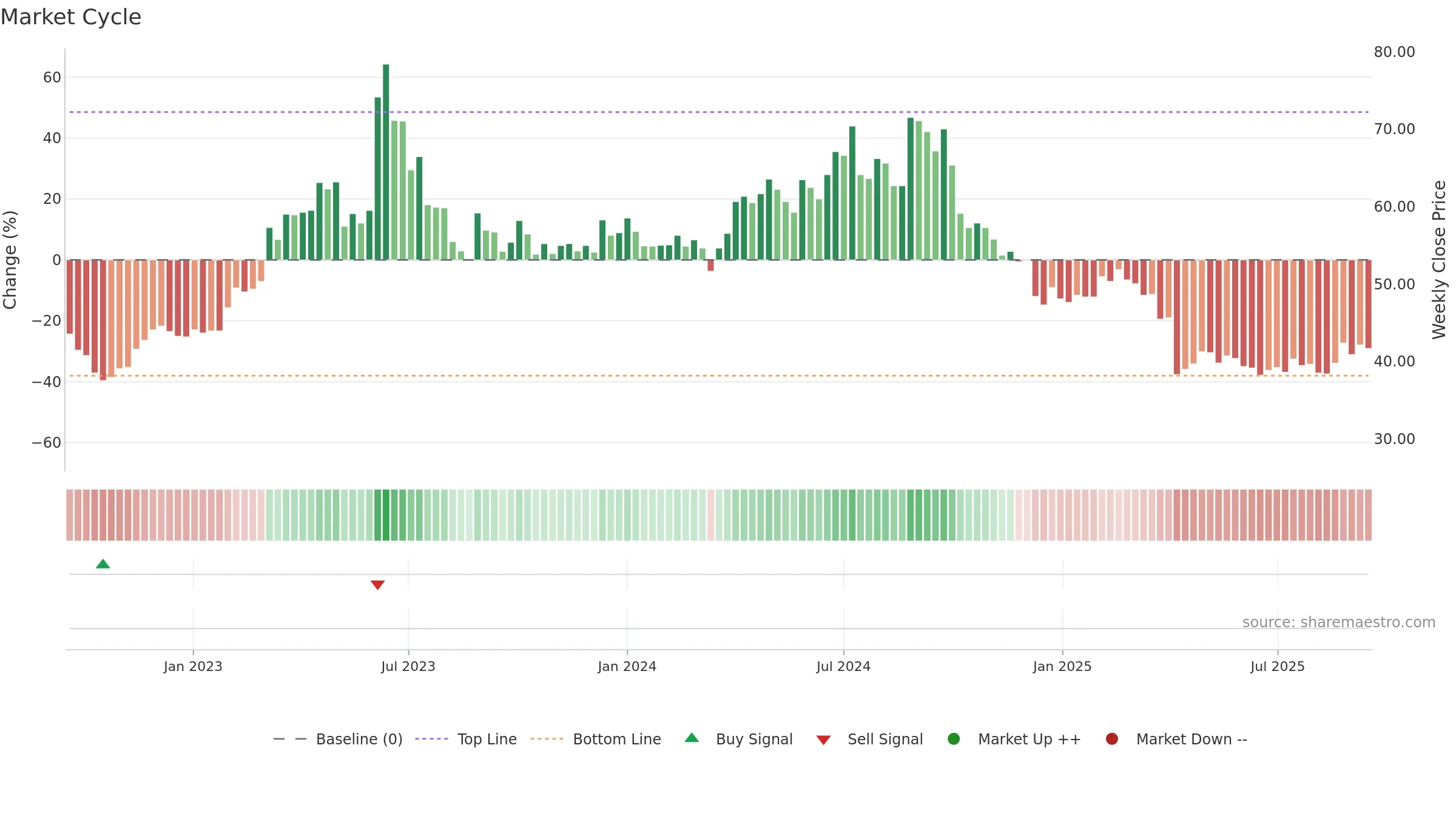1456x819 pixels.
Task: Click the orange dotted Bottom Line swatch
Action: [x=547, y=739]
